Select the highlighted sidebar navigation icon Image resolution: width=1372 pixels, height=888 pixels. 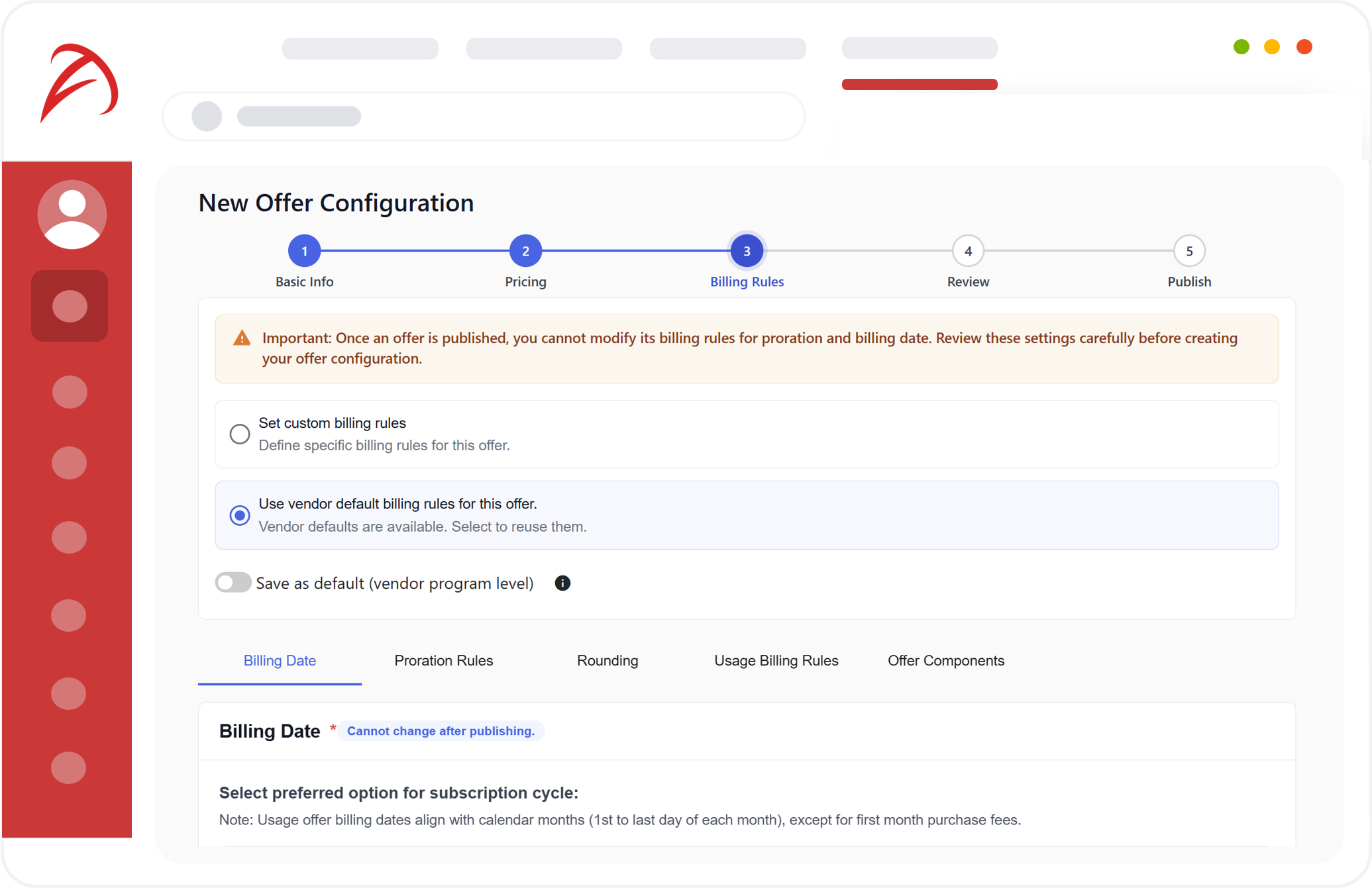click(x=69, y=306)
